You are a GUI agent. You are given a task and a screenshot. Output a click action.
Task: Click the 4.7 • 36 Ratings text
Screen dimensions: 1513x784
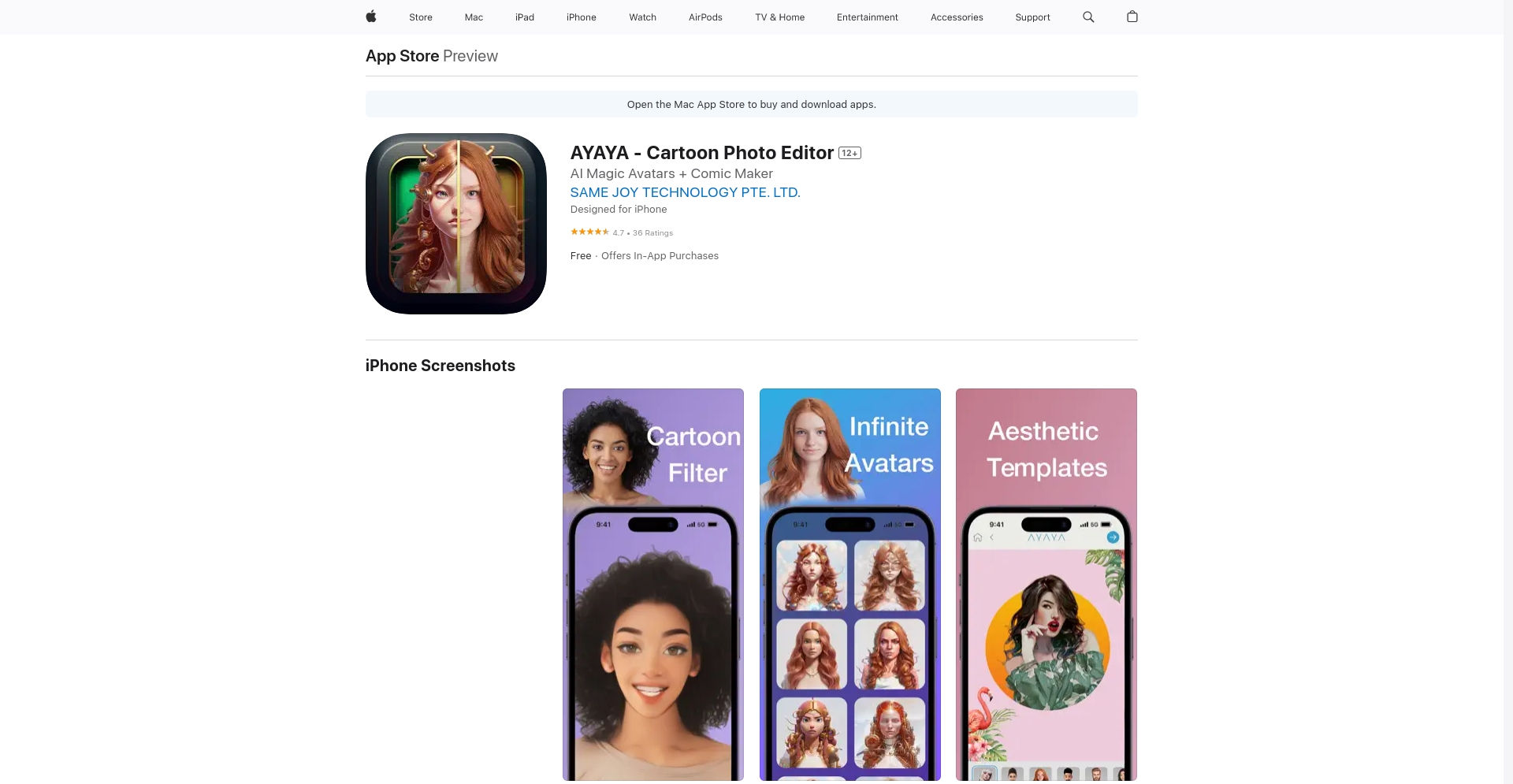(643, 233)
